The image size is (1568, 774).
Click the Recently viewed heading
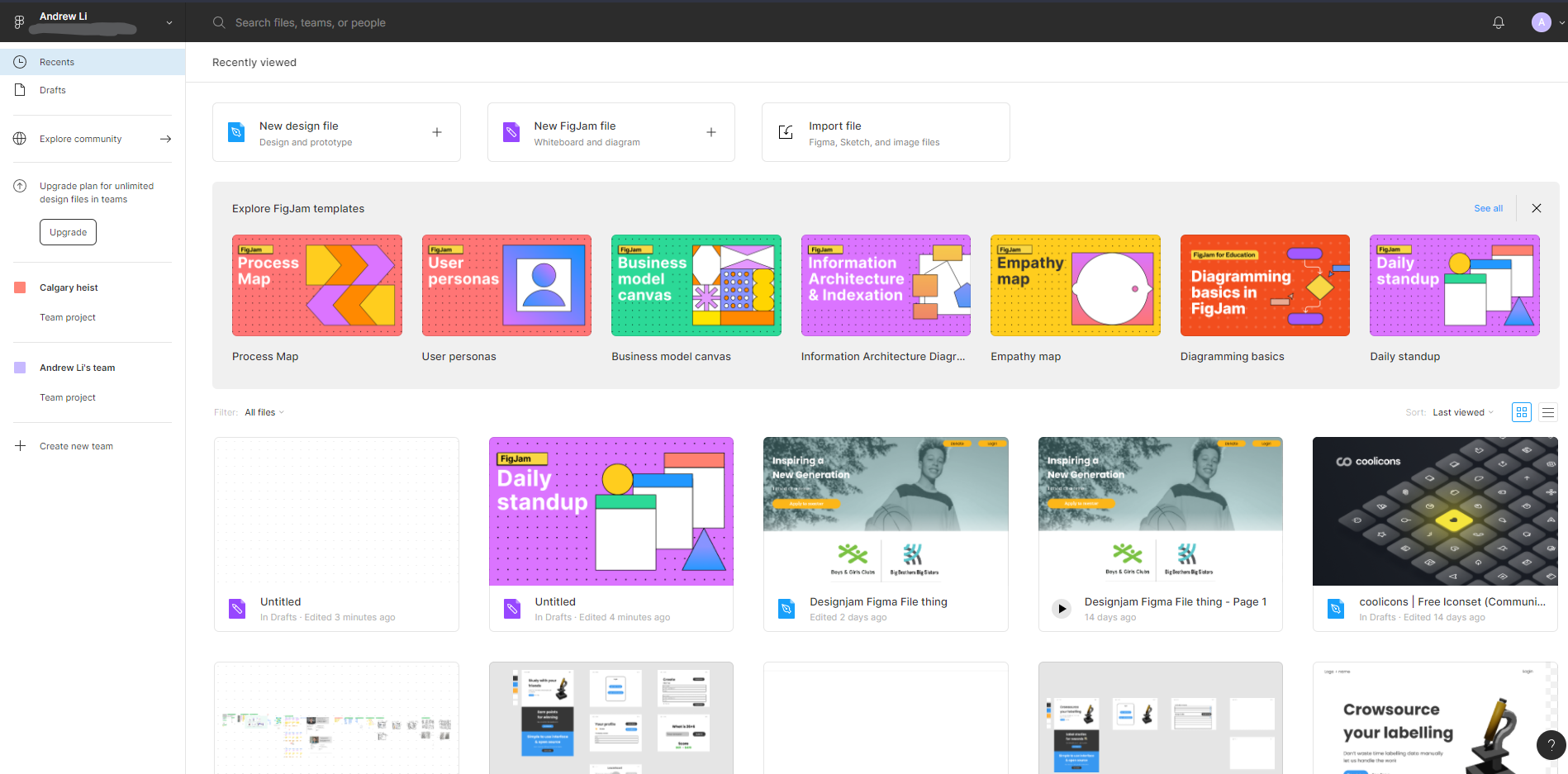click(x=254, y=62)
